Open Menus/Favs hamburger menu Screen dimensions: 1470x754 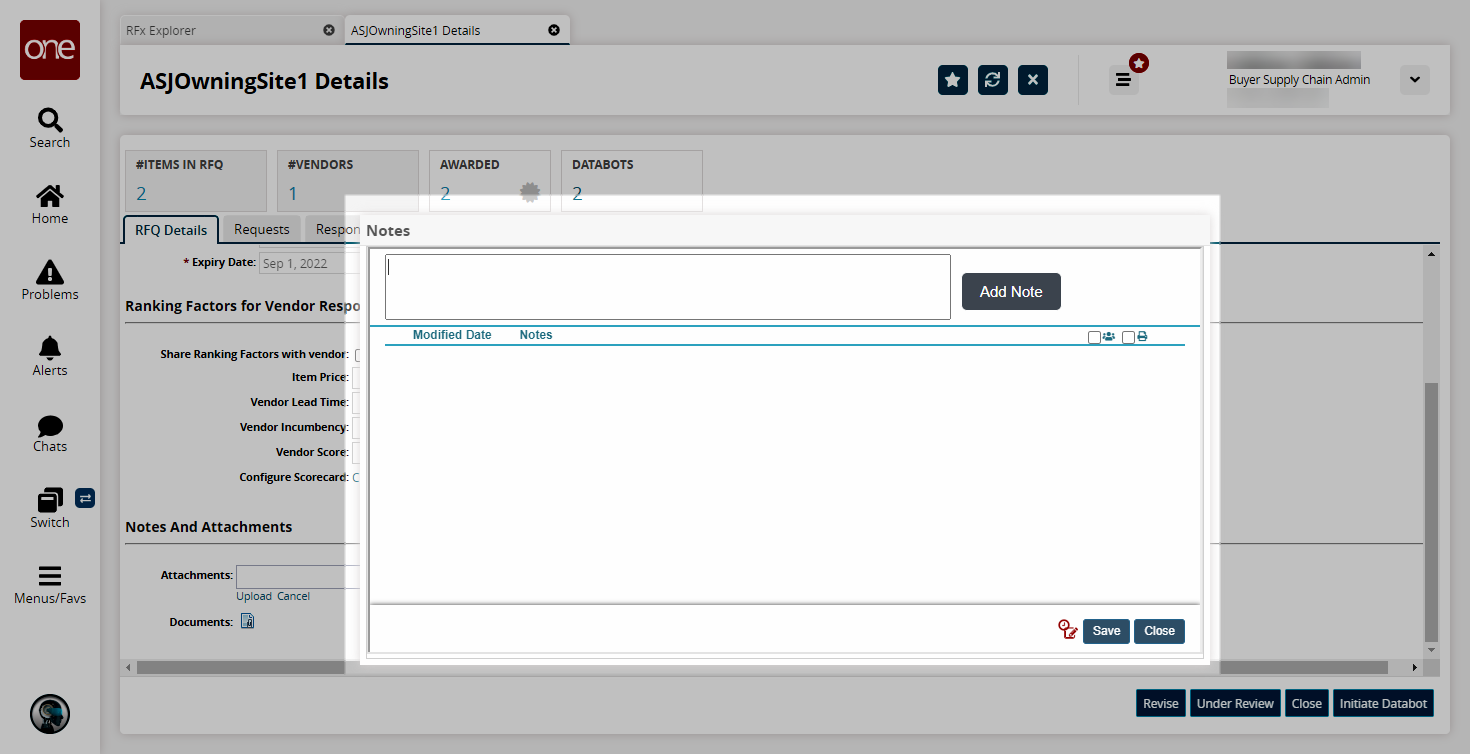point(50,584)
